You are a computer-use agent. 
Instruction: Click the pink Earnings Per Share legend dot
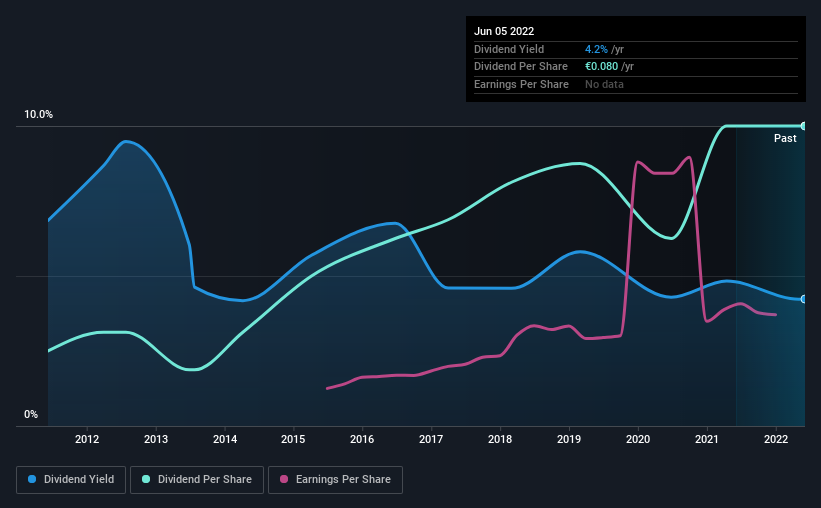tap(284, 479)
